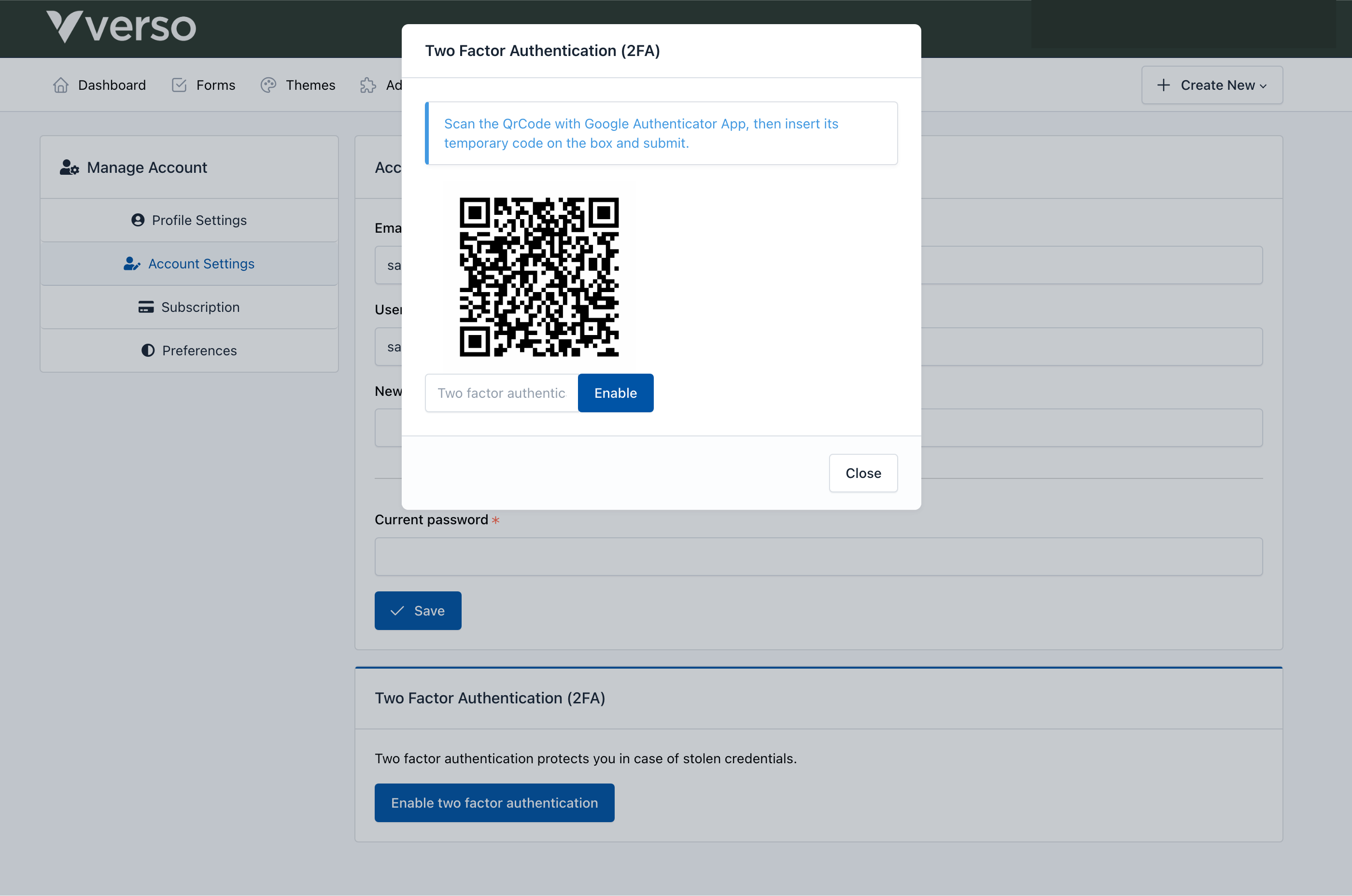Click the checkmark icon inside Save button

click(x=396, y=610)
